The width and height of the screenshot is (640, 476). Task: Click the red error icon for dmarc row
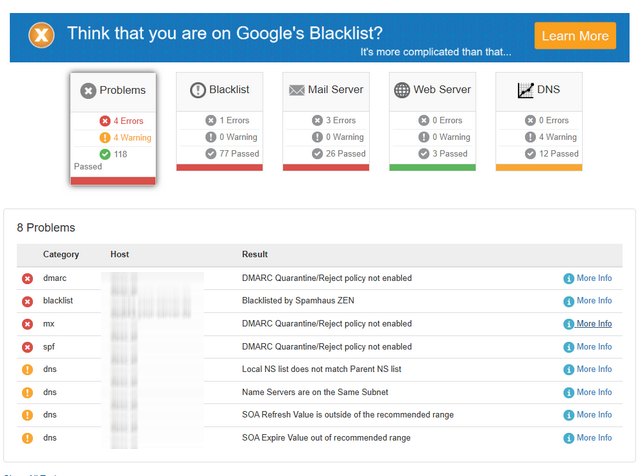(27, 278)
